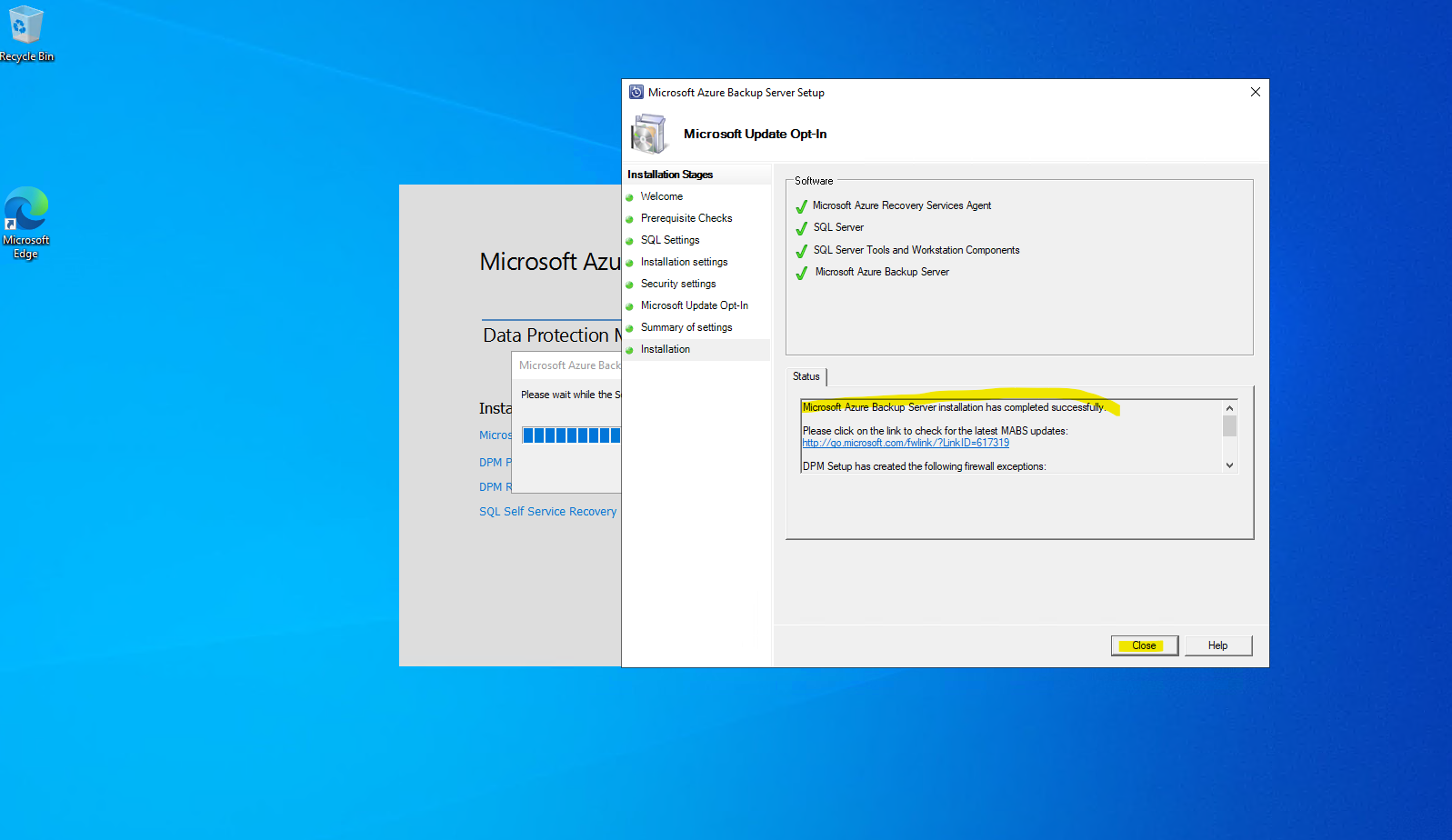Open Help for the setup wizard

[x=1217, y=645]
